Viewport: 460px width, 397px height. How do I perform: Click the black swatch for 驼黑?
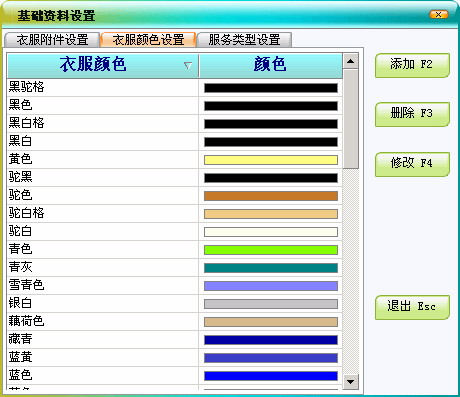pyautogui.click(x=271, y=178)
